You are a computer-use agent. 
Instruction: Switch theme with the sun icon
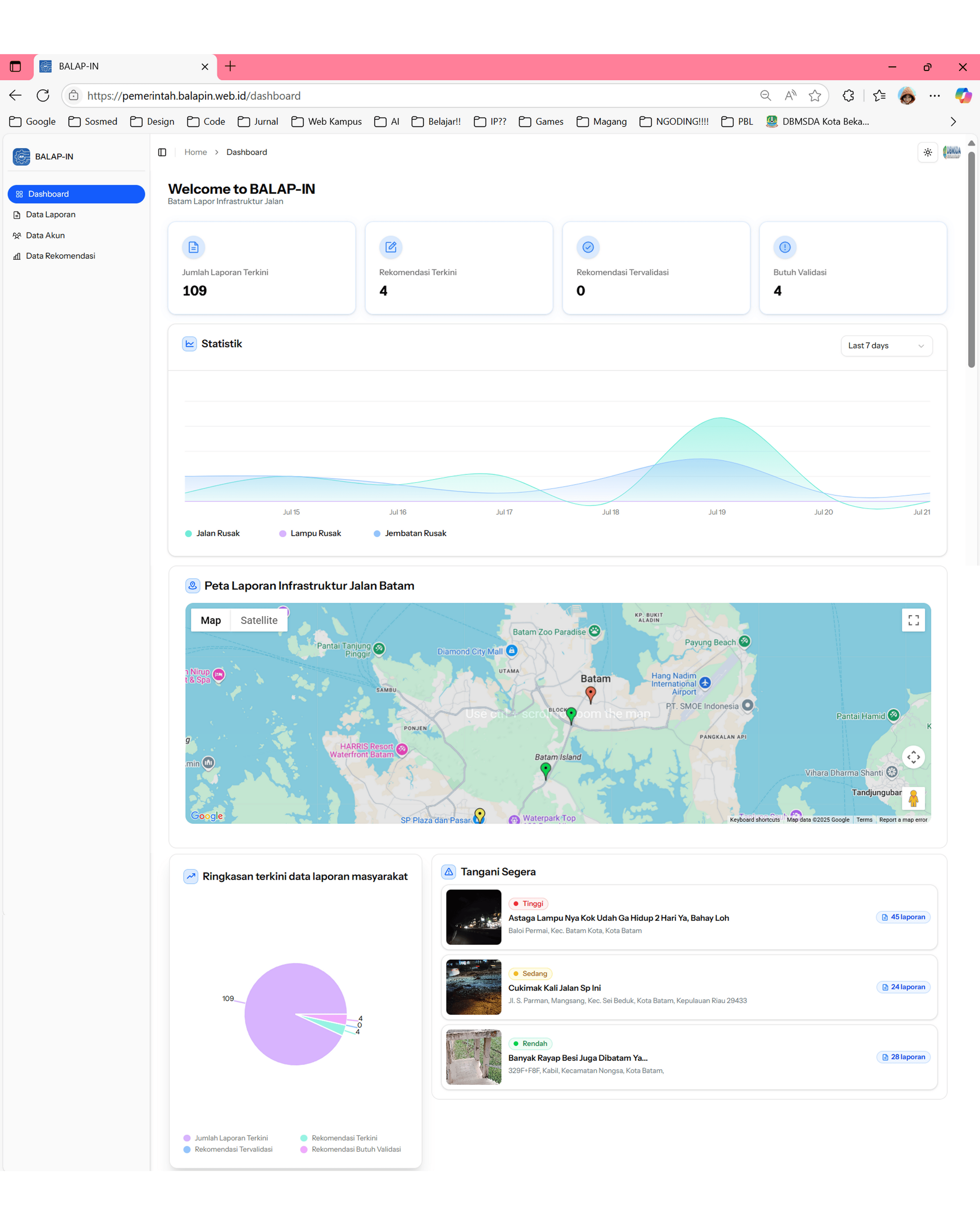click(928, 152)
